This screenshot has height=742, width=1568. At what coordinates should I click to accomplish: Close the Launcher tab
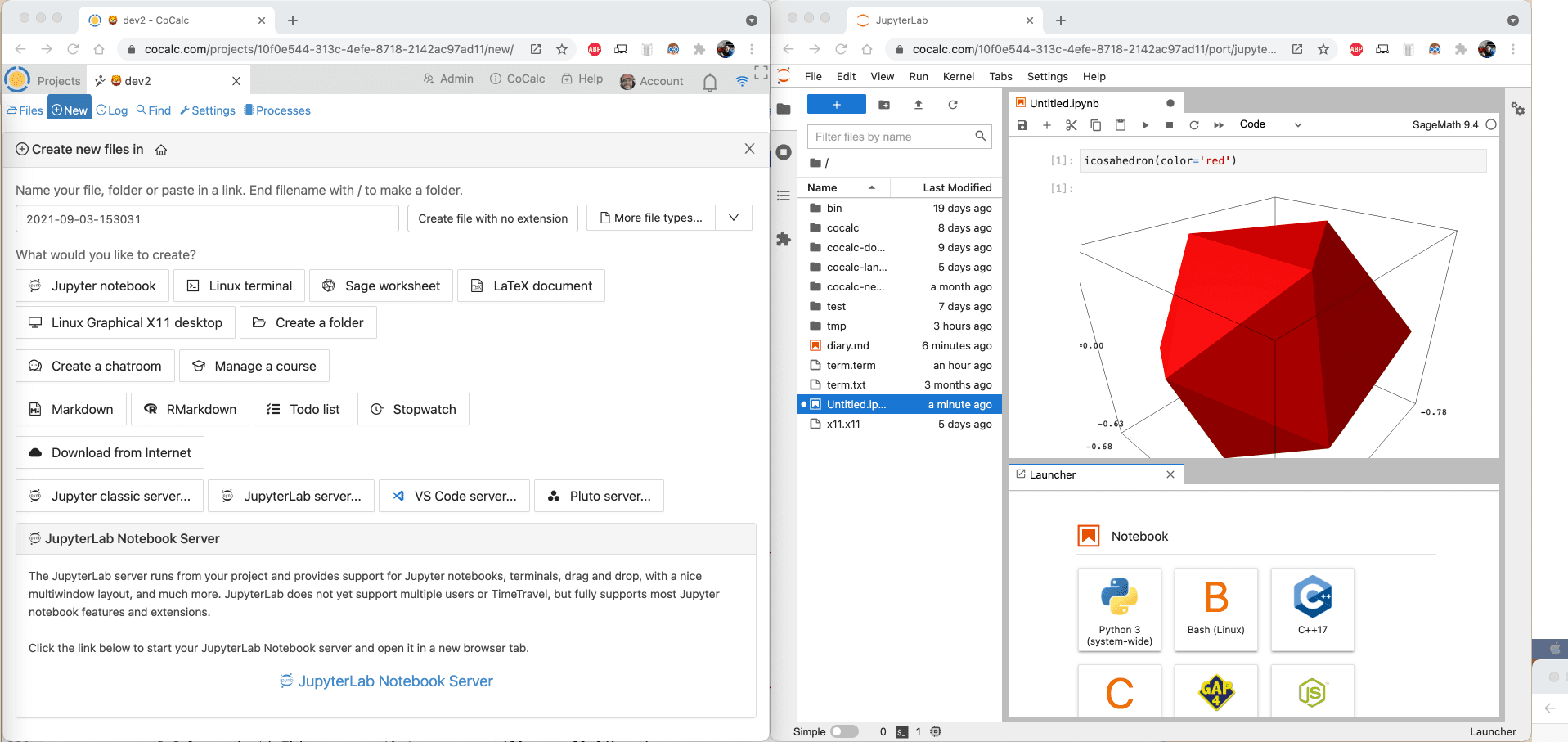(x=1170, y=474)
